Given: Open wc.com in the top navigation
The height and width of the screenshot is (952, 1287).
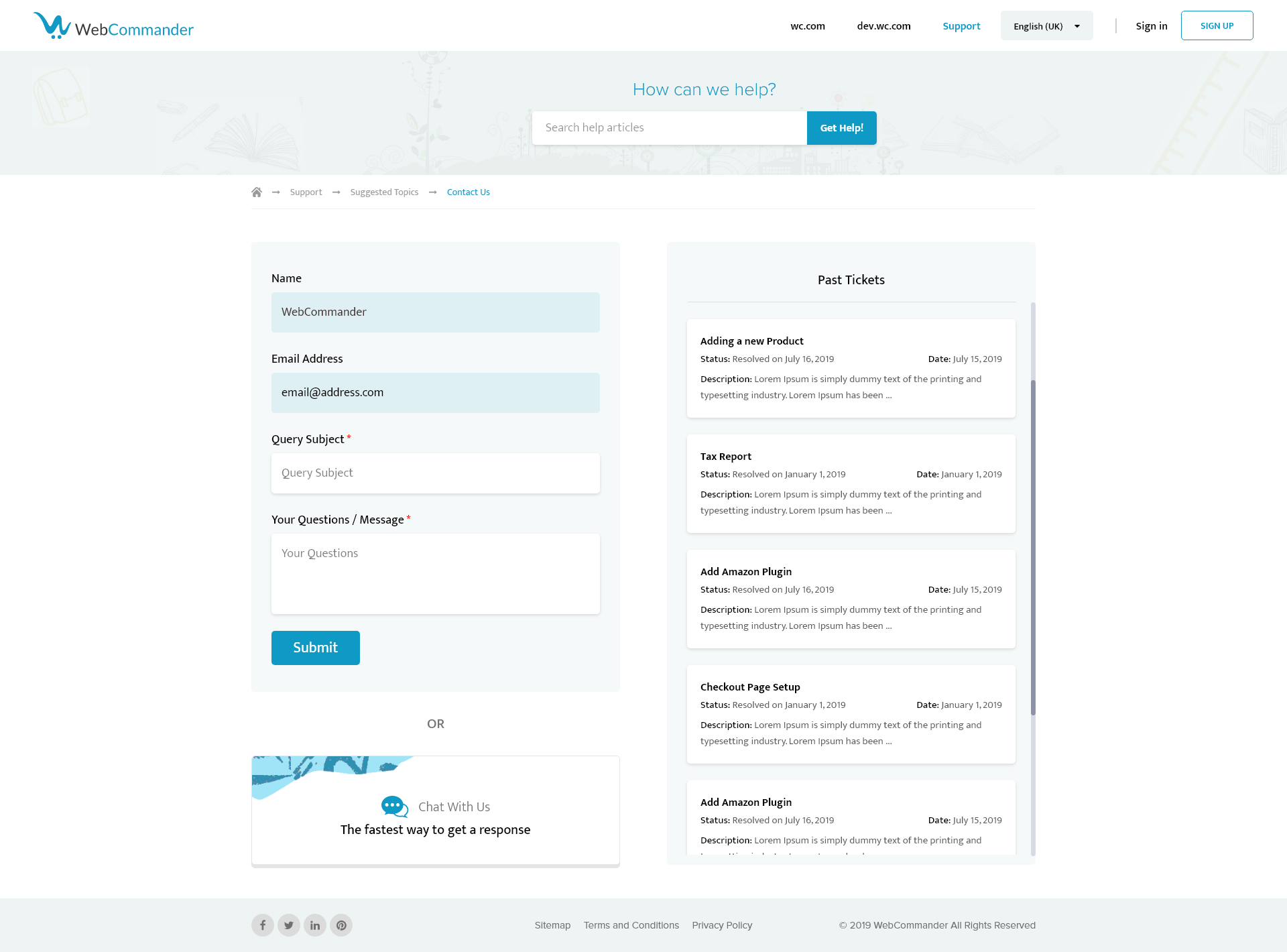Looking at the screenshot, I should click(808, 26).
